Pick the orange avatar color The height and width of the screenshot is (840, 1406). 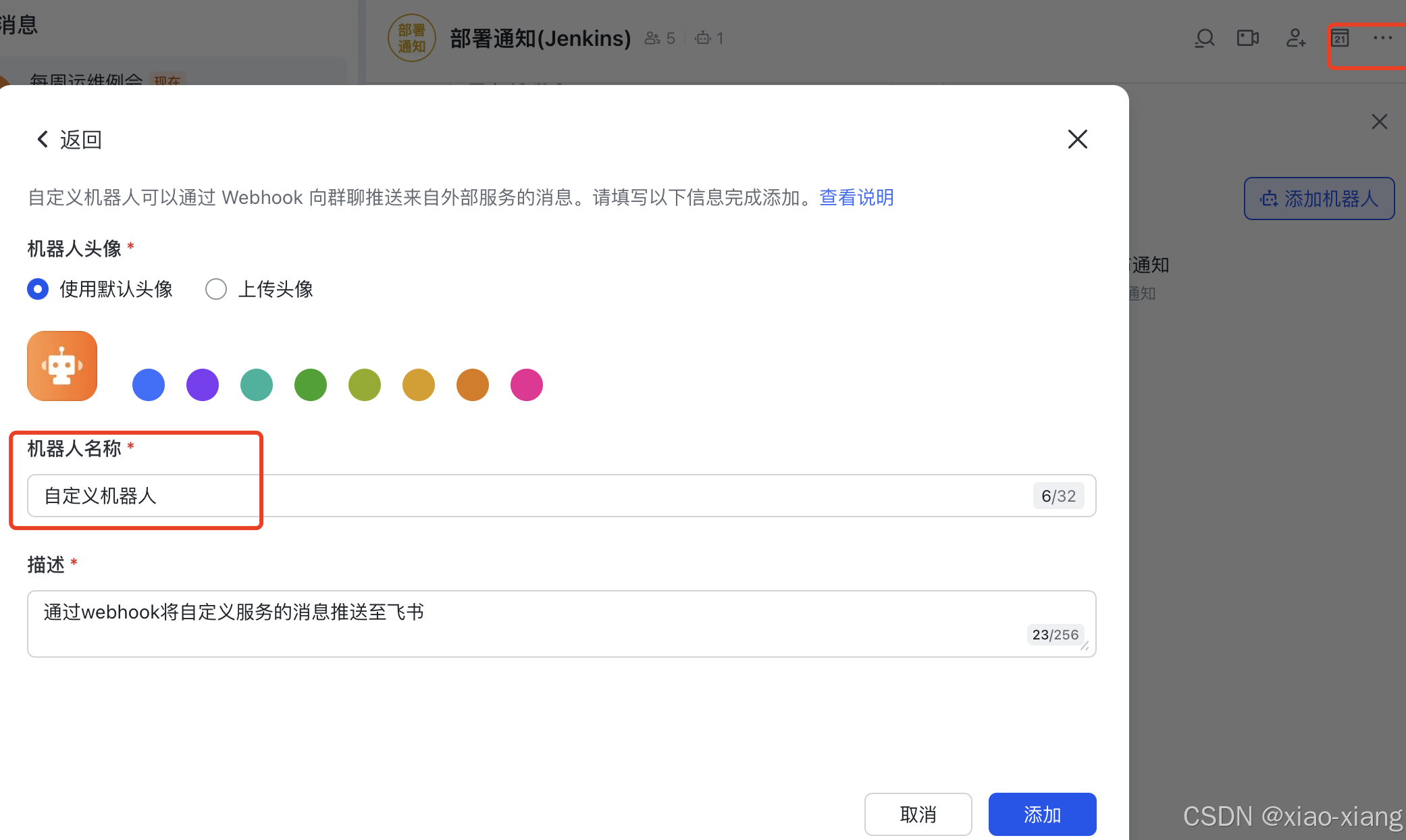(473, 385)
